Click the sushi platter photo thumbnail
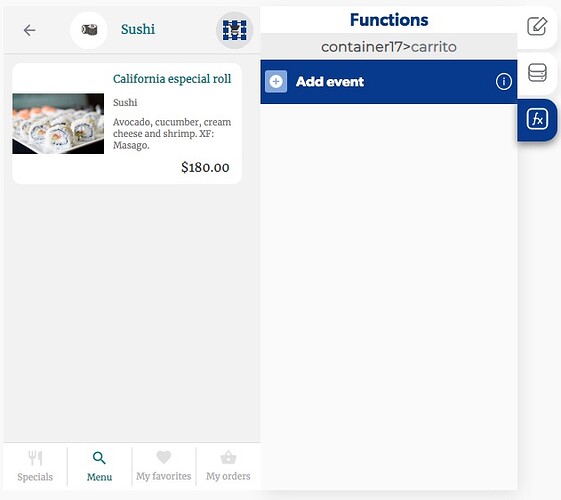Screen dimensions: 561x500 (58, 124)
